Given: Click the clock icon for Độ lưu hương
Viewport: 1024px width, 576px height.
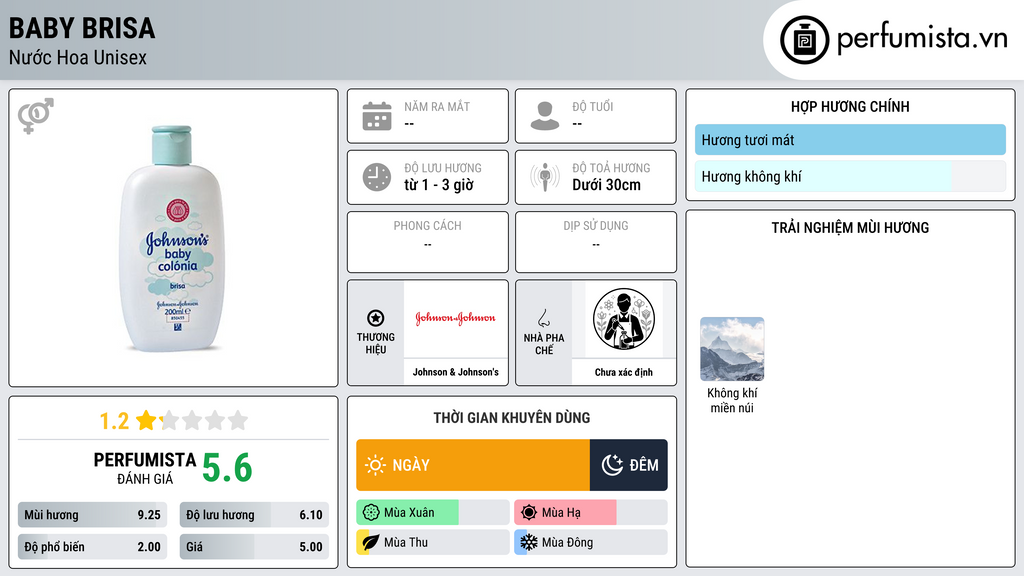Looking at the screenshot, I should (377, 177).
